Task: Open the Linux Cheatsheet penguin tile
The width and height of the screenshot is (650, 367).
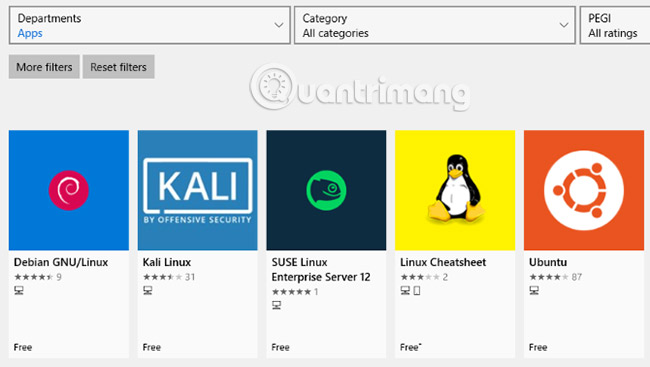Action: [x=455, y=190]
